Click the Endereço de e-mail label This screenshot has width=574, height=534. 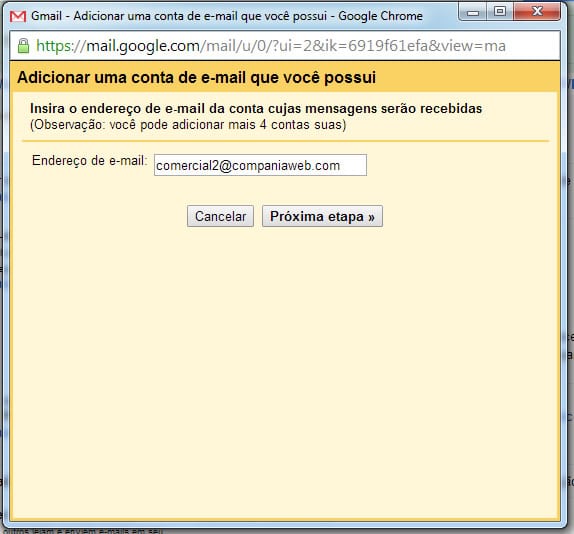[90, 161]
